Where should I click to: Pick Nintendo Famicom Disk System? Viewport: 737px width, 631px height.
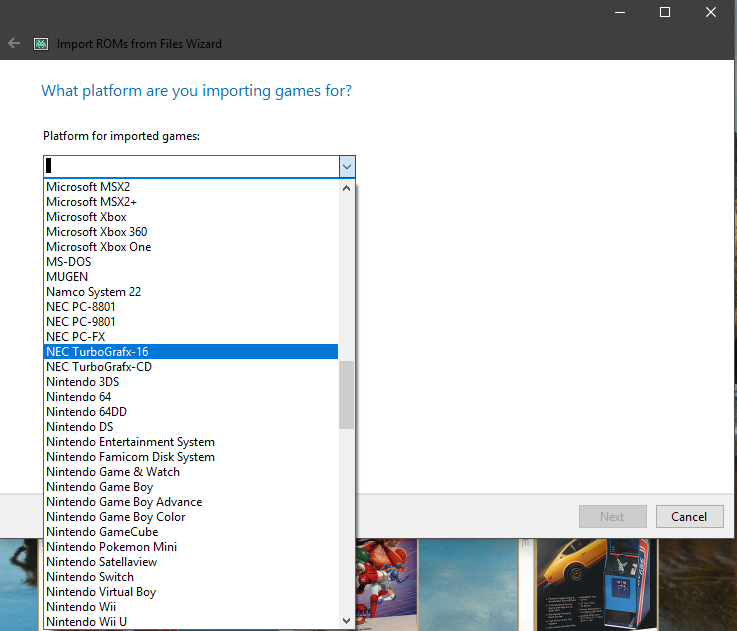(x=191, y=457)
